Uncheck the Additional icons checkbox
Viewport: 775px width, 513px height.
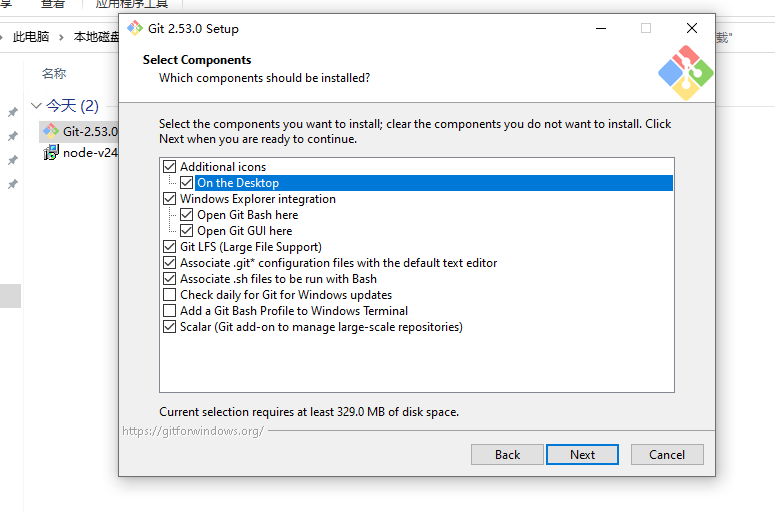(170, 167)
